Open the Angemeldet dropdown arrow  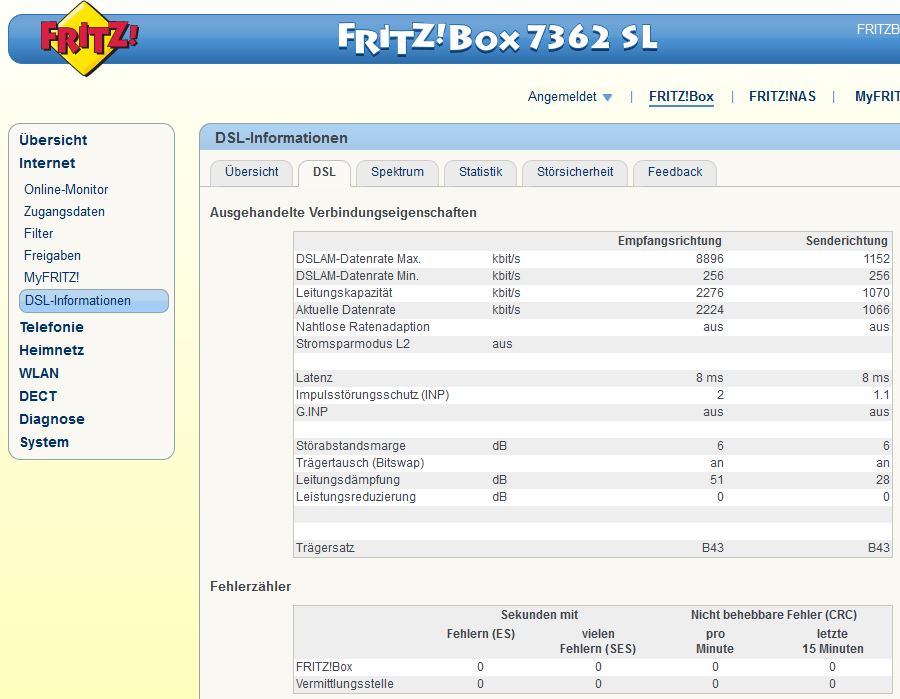(607, 98)
